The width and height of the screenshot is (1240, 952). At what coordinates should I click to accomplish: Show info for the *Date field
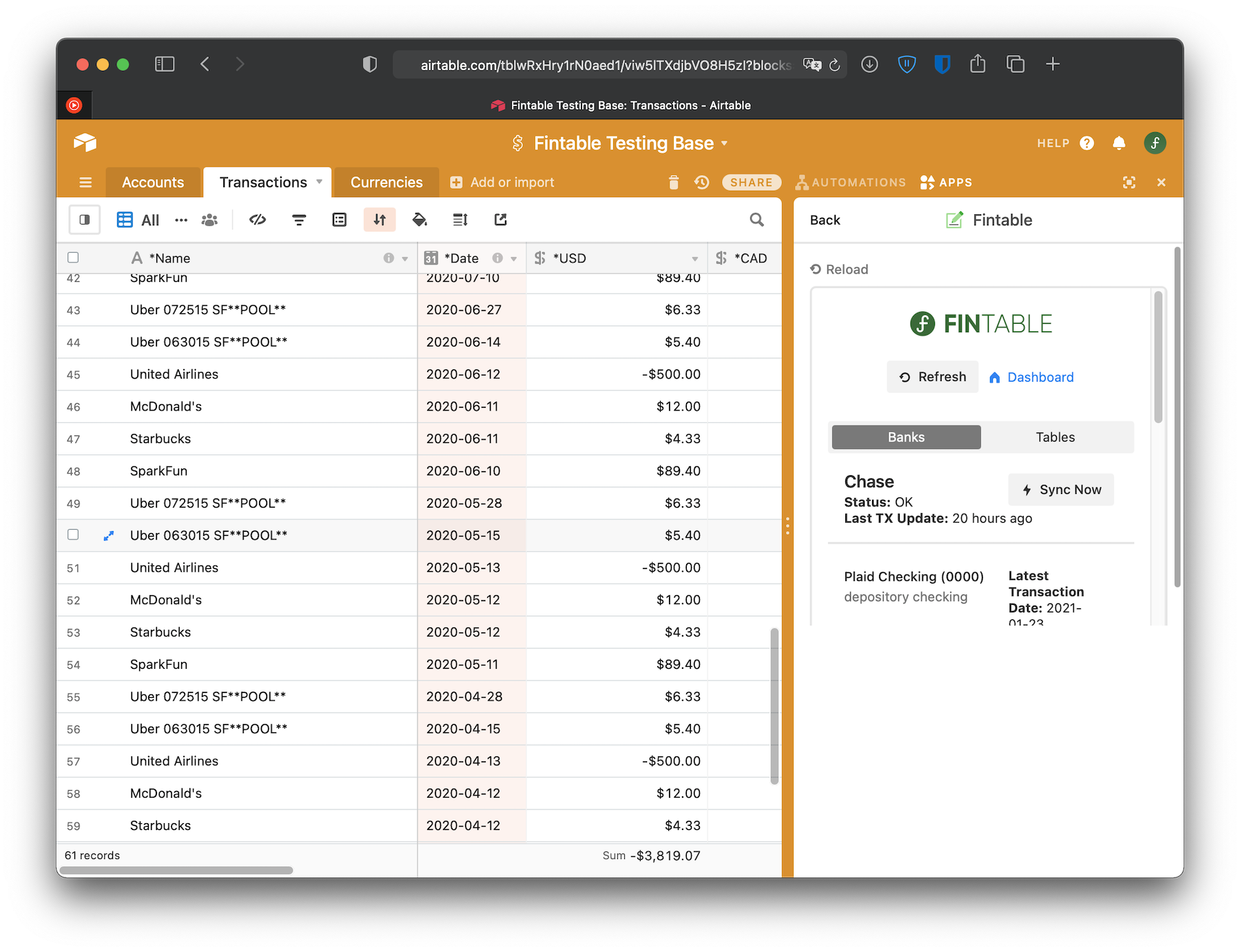(x=497, y=258)
